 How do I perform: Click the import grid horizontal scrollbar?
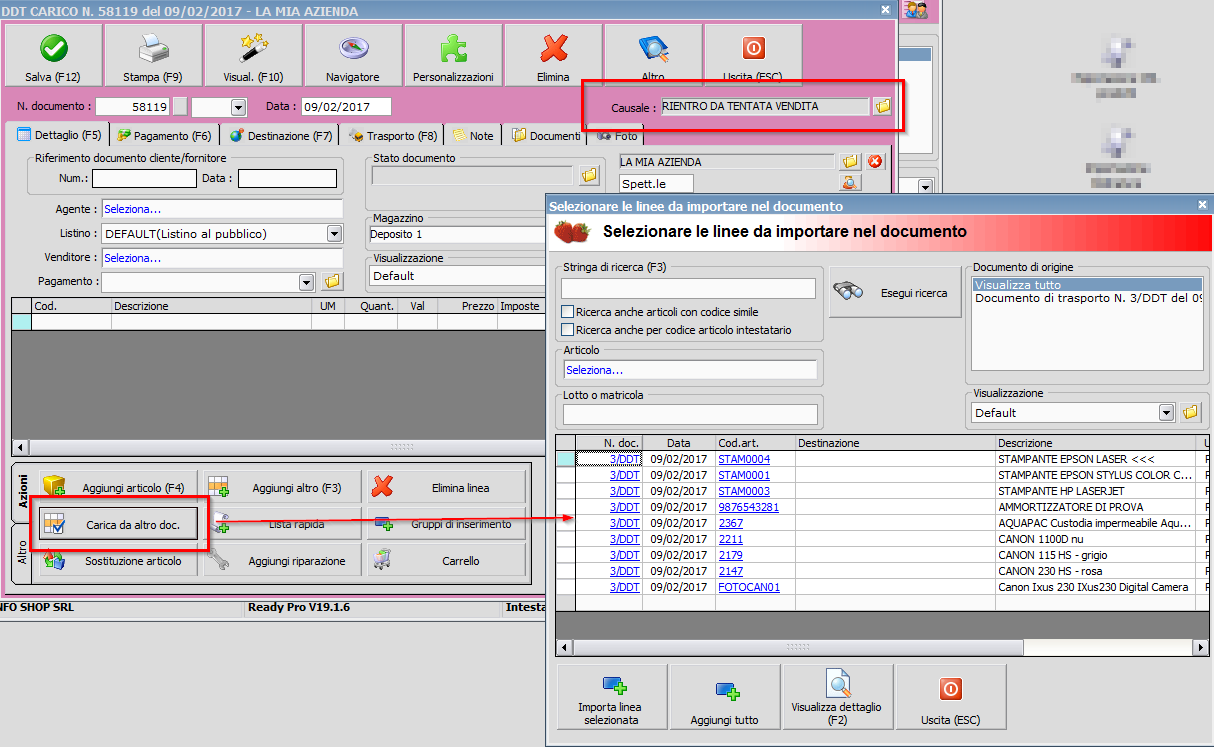point(883,649)
